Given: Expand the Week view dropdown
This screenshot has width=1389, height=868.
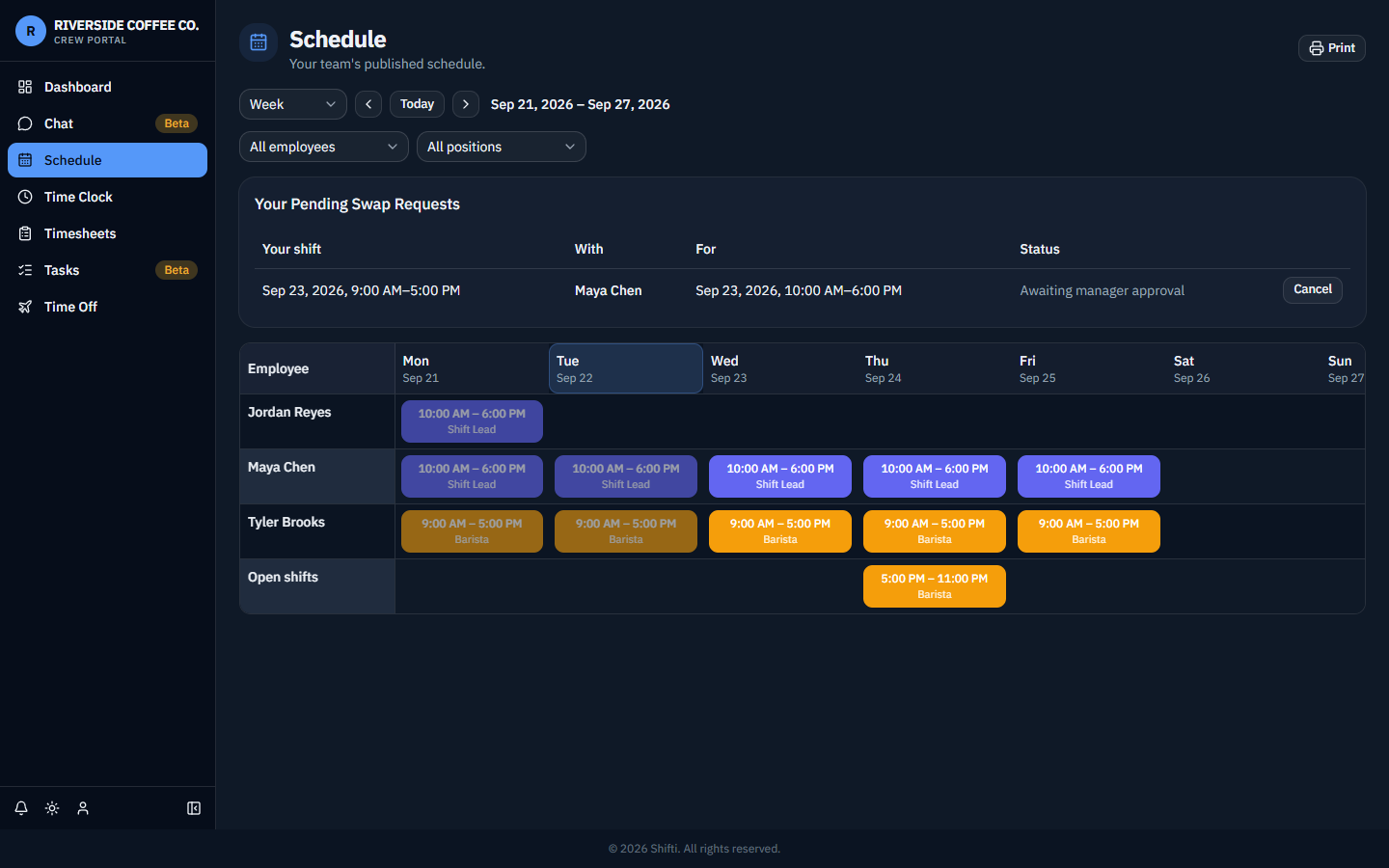Looking at the screenshot, I should (293, 104).
